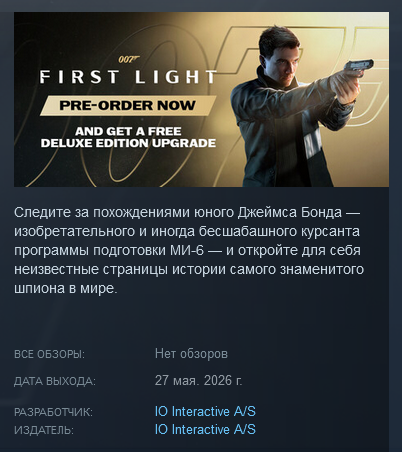Click the 'ДАТА ВЫХОДА:' label
402x452 pixels.
point(55,381)
